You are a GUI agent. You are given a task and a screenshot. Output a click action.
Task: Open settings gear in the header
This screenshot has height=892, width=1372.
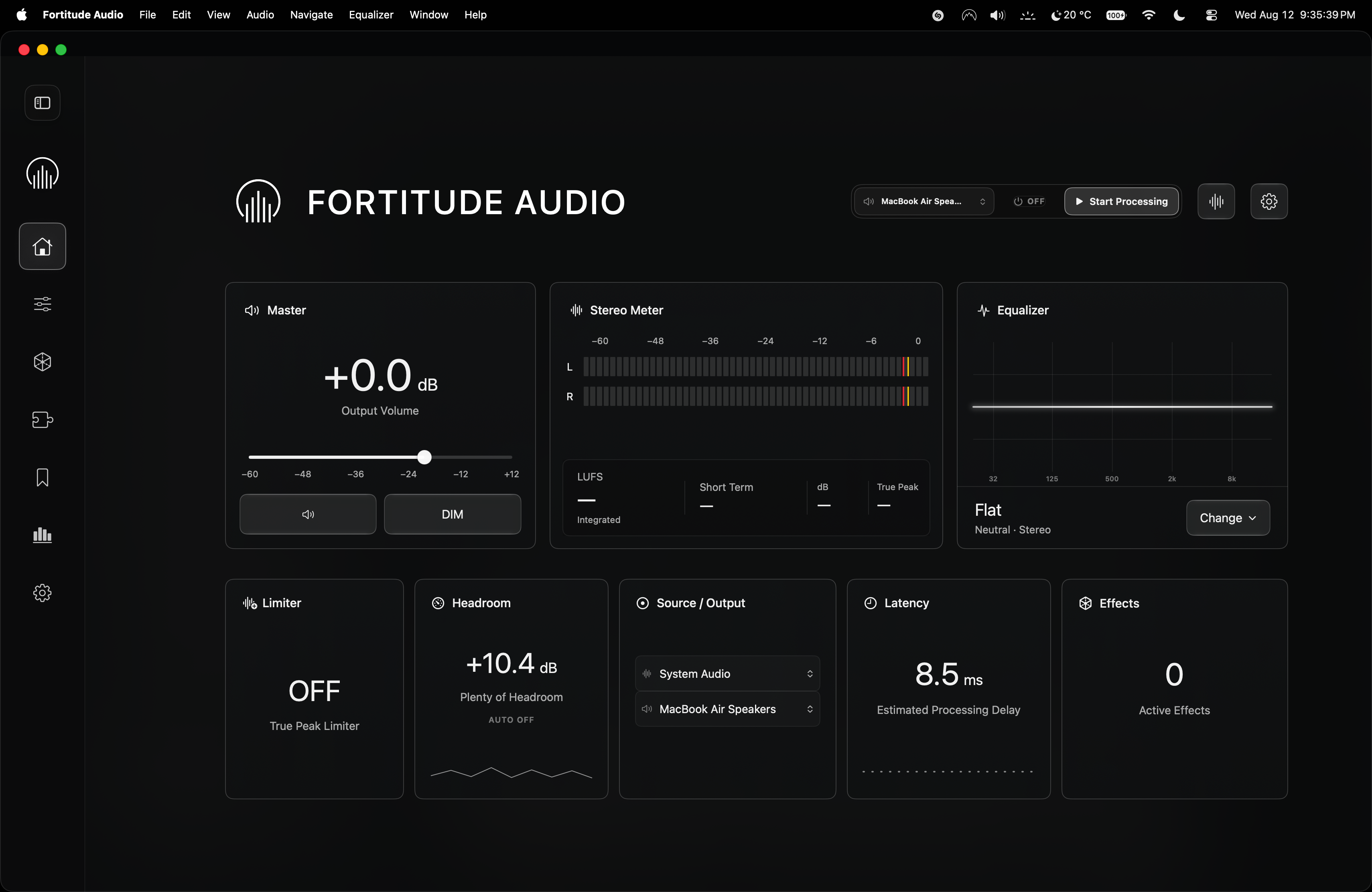pyautogui.click(x=1269, y=201)
